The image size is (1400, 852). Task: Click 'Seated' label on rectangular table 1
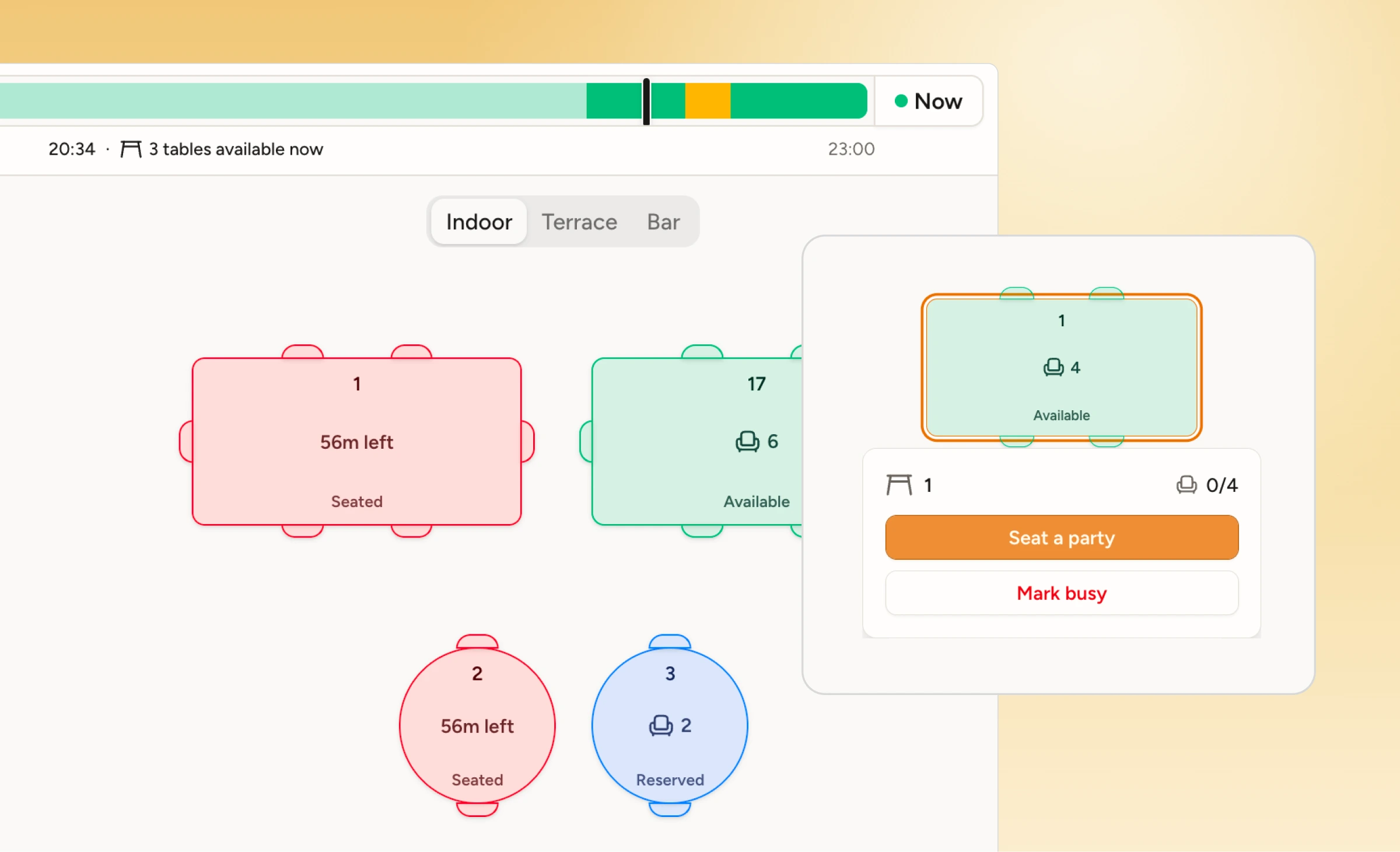click(356, 501)
